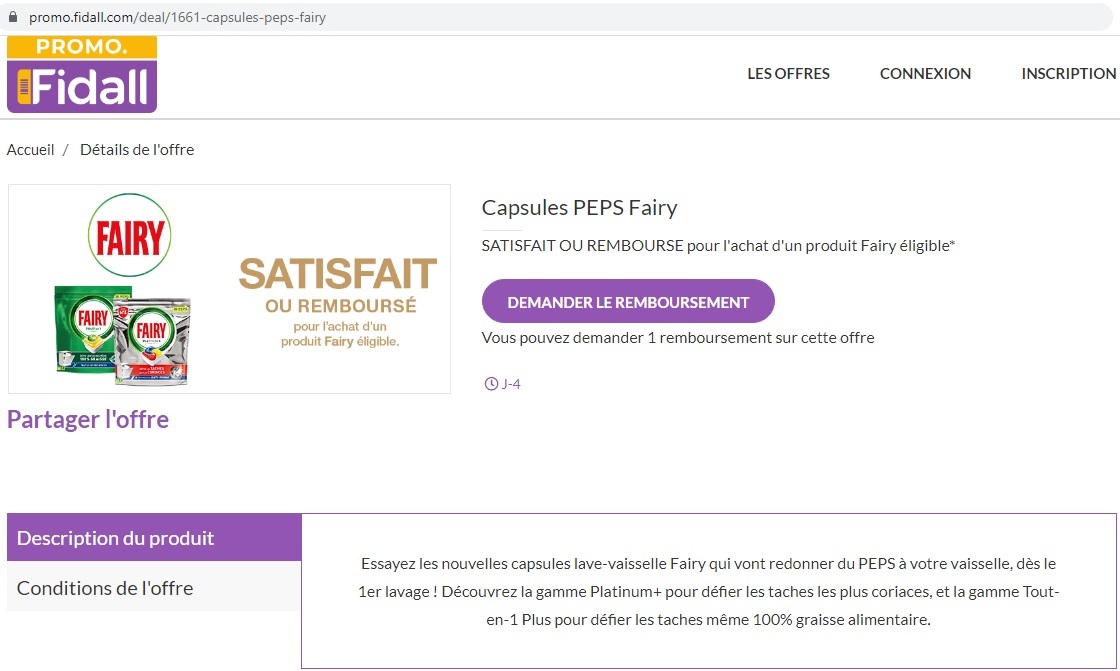The width and height of the screenshot is (1120, 671).
Task: Click the Partager l'offre heading
Action: coord(88,419)
